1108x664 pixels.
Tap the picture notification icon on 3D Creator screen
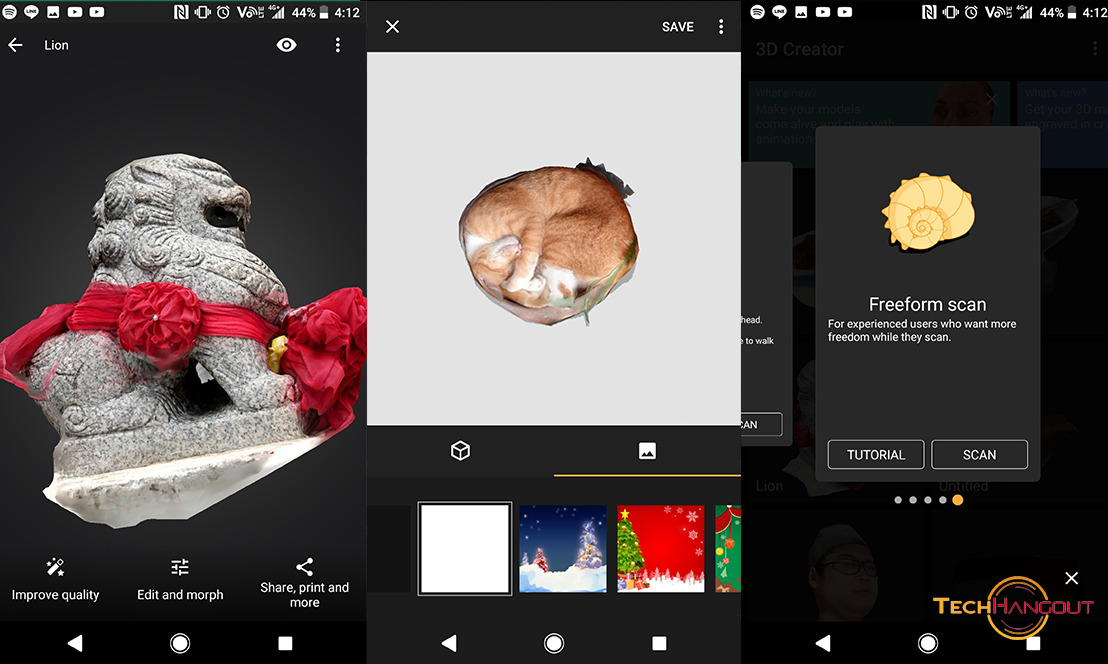801,12
